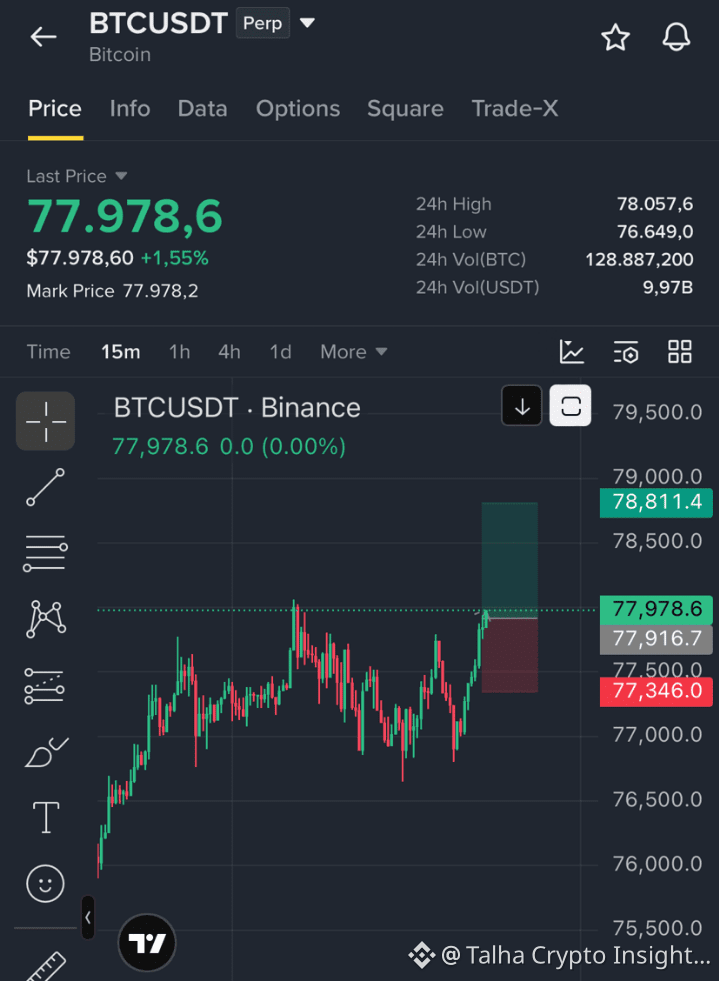This screenshot has width=719, height=981.
Task: Select the long position forecasting tool
Action: pyautogui.click(x=44, y=686)
